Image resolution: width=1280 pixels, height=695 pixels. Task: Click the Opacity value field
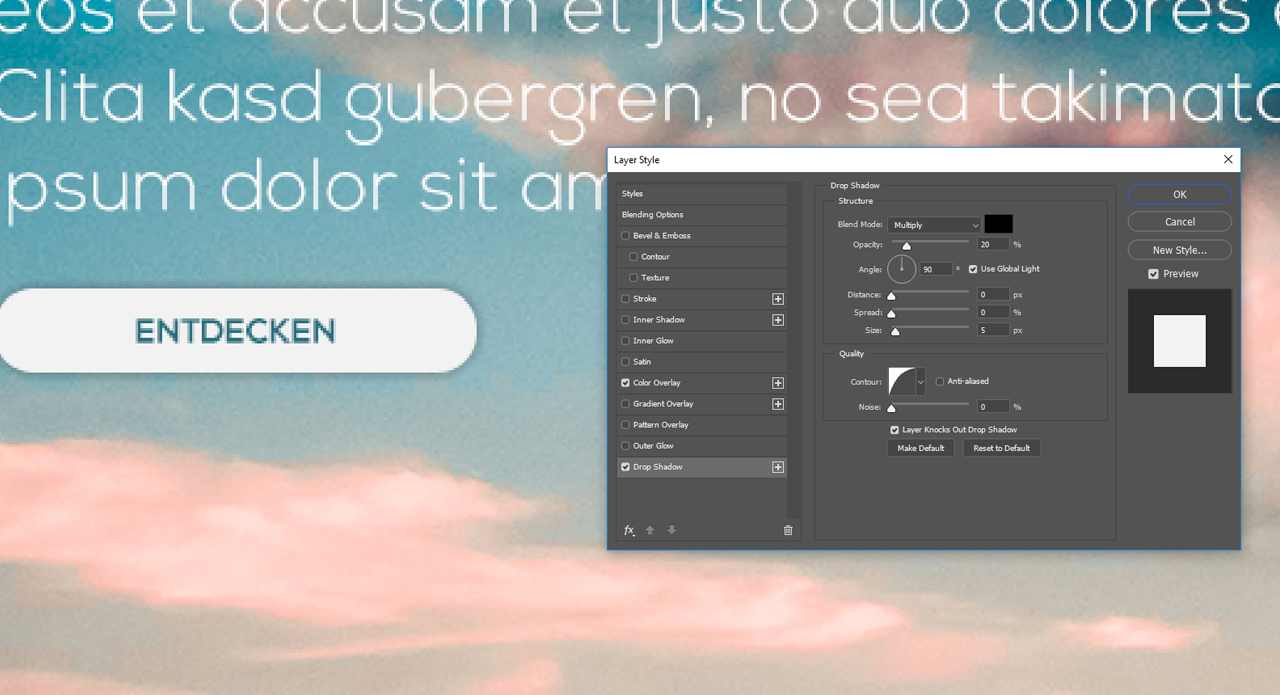(993, 245)
